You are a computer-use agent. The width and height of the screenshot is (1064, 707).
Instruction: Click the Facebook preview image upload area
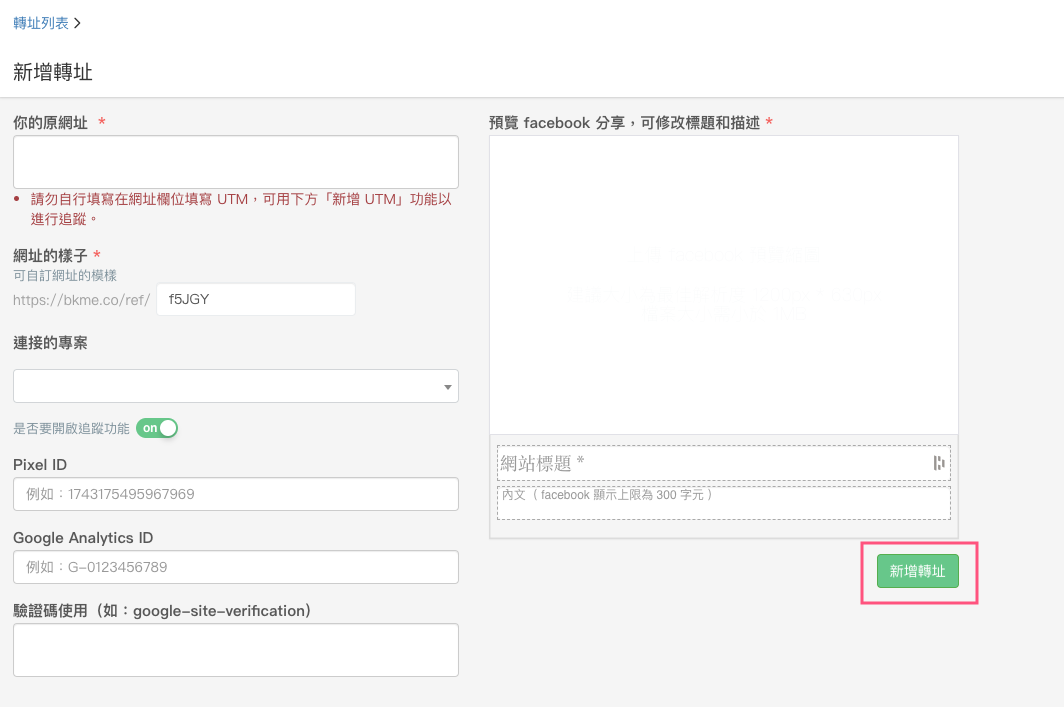tap(723, 285)
